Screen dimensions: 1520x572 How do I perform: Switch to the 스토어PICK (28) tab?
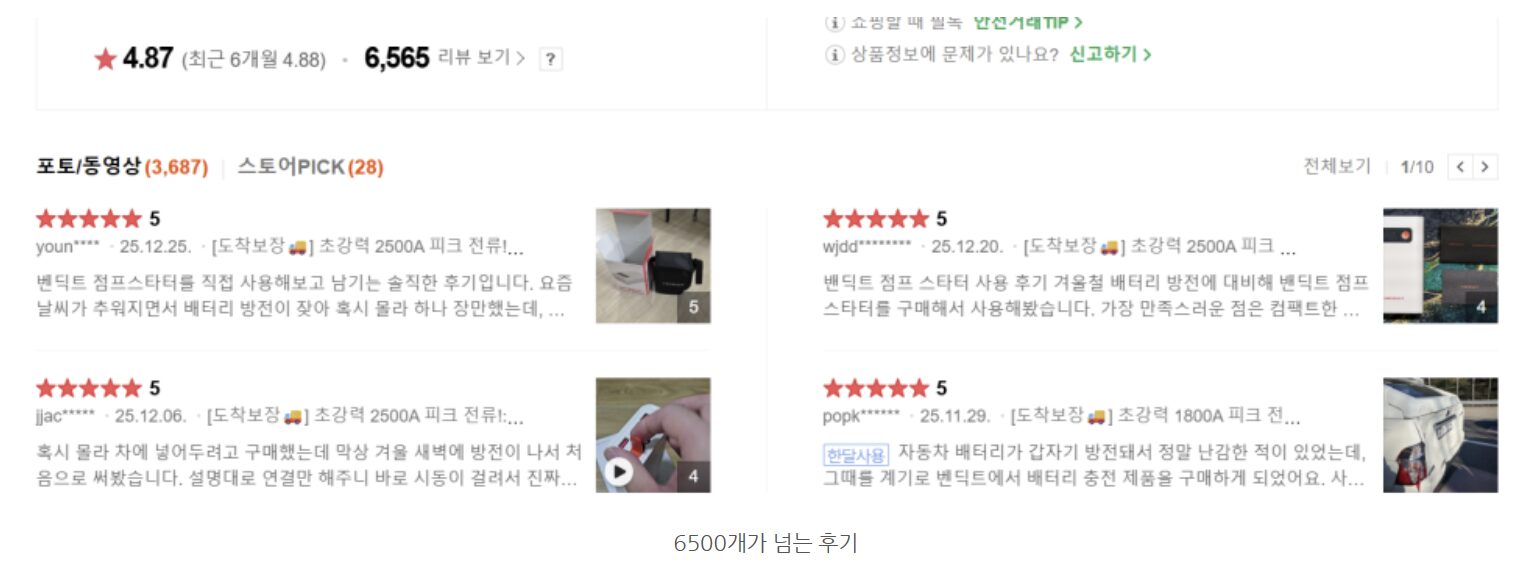[x=310, y=167]
